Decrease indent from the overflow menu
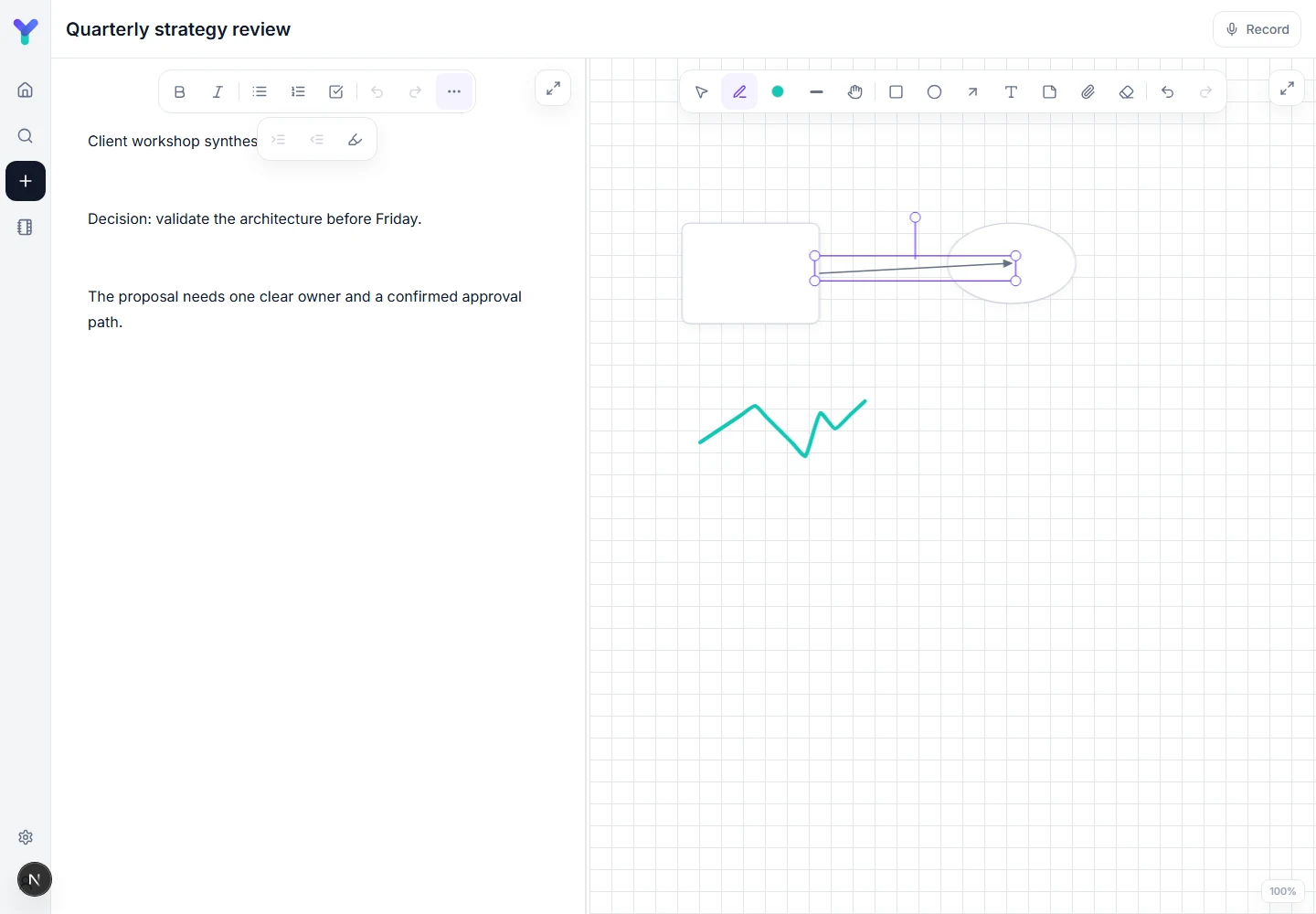The height and width of the screenshot is (914, 1316). (x=317, y=140)
